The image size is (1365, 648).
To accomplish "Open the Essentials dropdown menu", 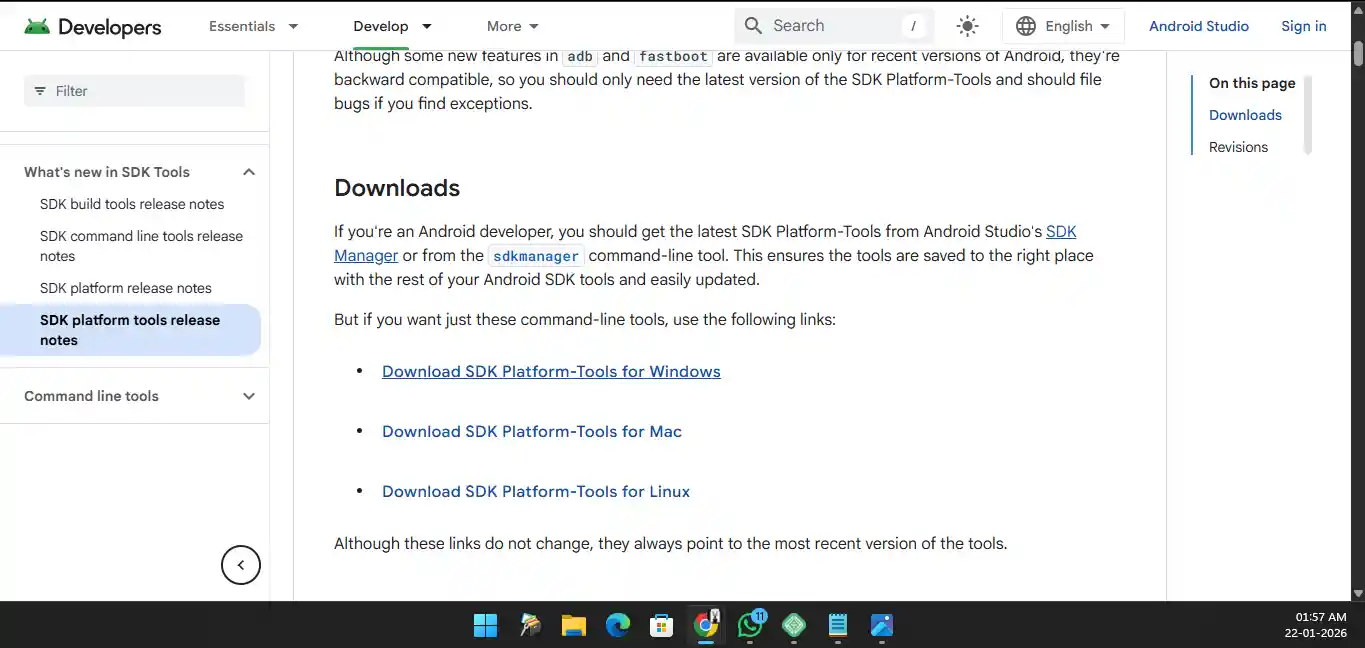I will (253, 27).
